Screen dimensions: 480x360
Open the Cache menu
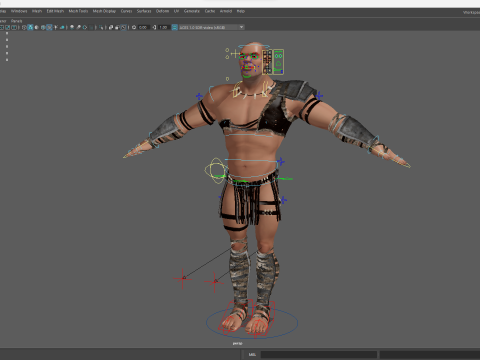(x=210, y=11)
